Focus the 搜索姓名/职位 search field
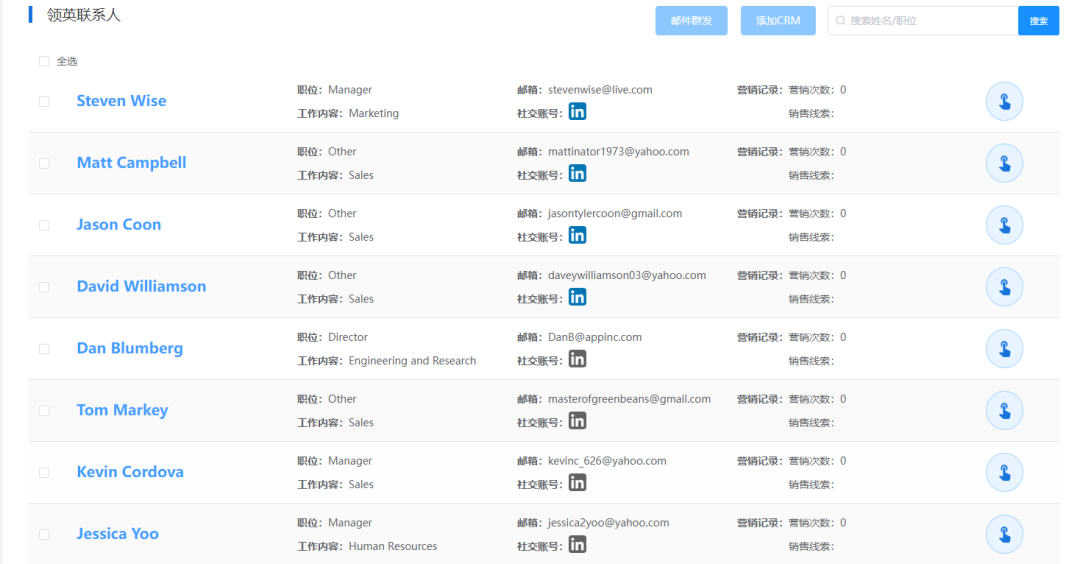Viewport: 1080px width, 564px height. coord(922,21)
